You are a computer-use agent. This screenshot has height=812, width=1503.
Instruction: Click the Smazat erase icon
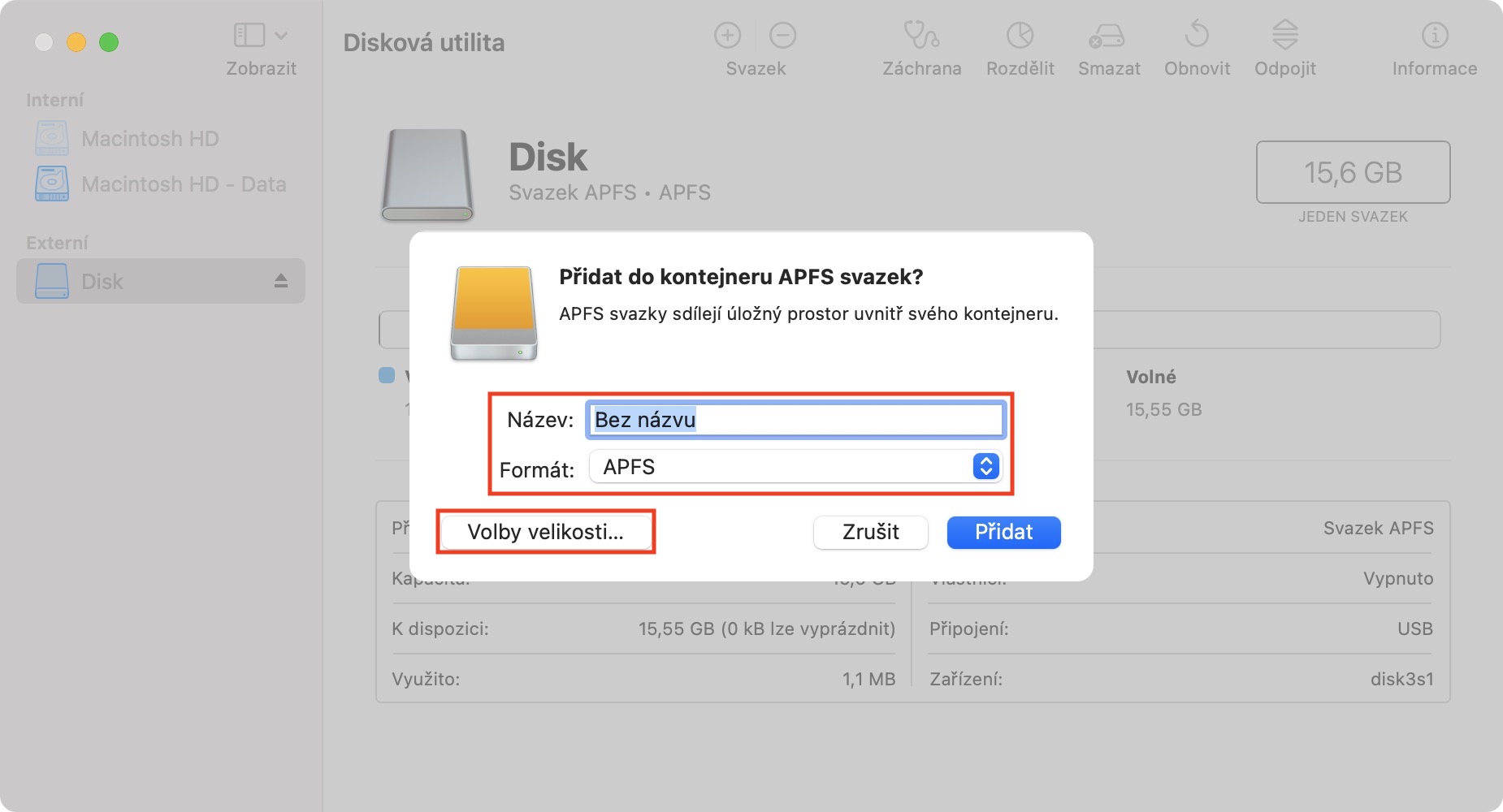point(1108,36)
